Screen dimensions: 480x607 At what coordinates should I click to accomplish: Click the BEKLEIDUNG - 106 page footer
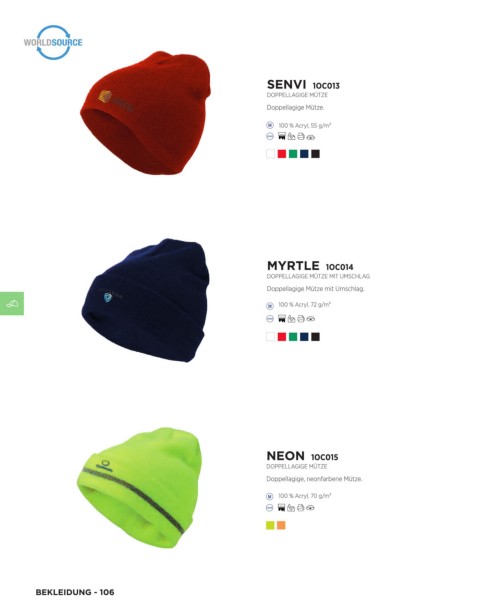coord(75,592)
